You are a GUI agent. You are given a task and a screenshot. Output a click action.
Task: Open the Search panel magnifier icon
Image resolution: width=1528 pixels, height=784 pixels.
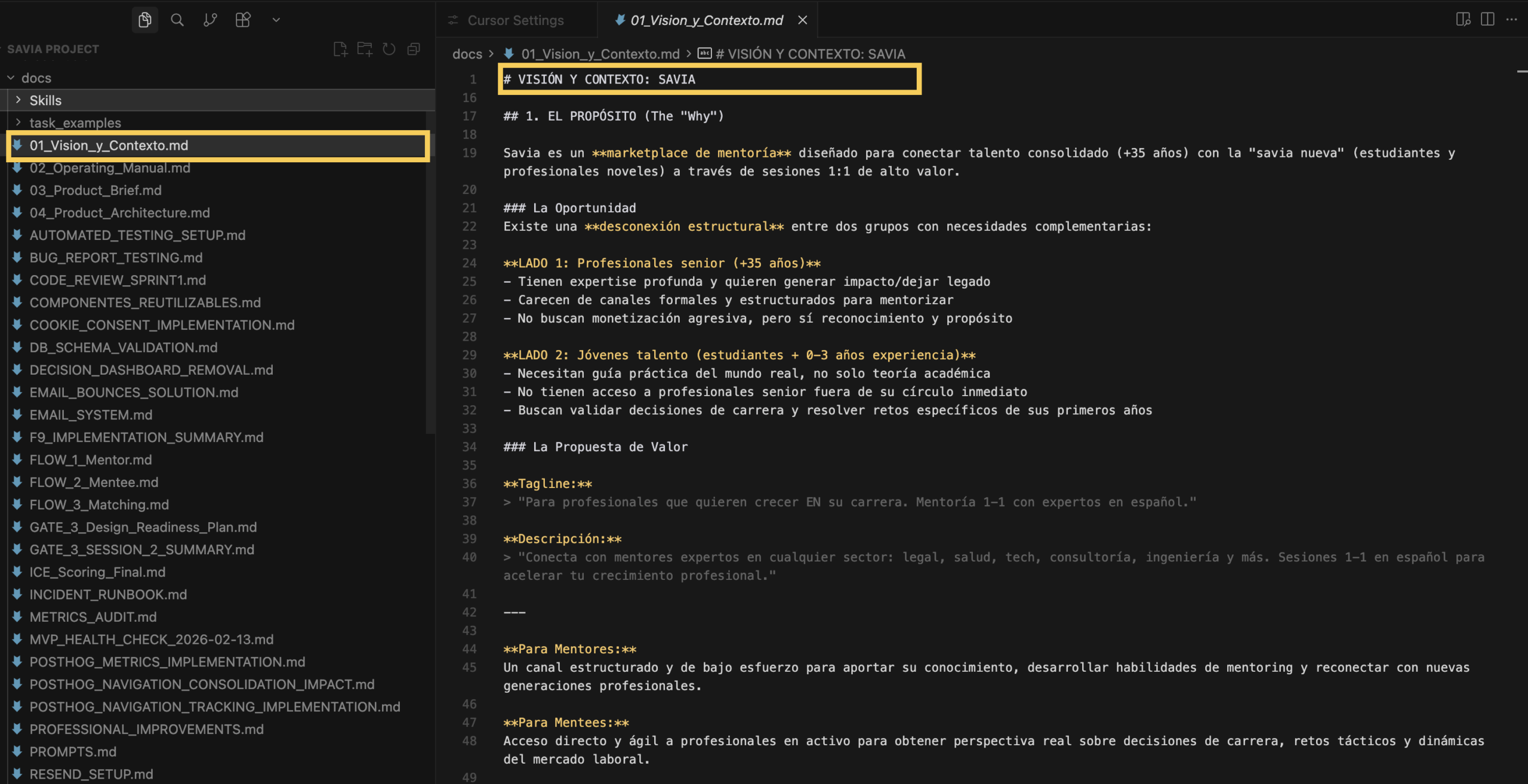pos(177,20)
